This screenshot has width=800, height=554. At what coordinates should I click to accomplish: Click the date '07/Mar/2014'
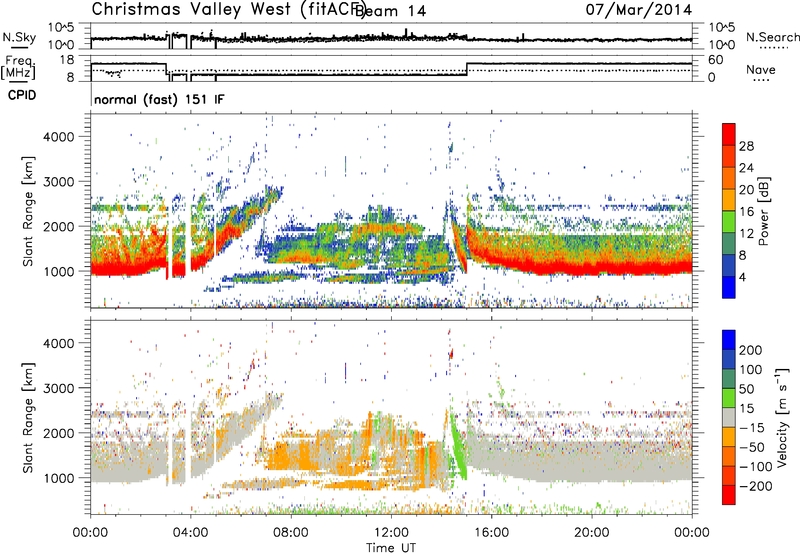(639, 10)
